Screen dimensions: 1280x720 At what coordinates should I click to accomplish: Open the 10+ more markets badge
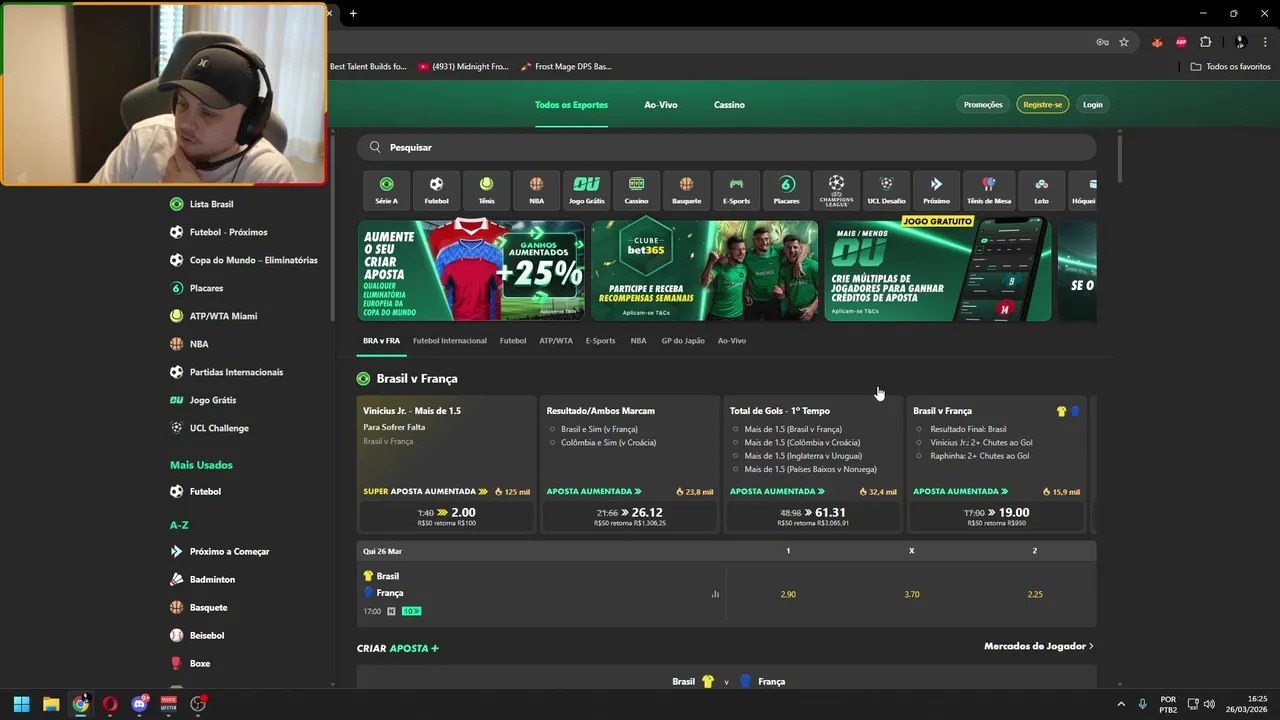(411, 611)
